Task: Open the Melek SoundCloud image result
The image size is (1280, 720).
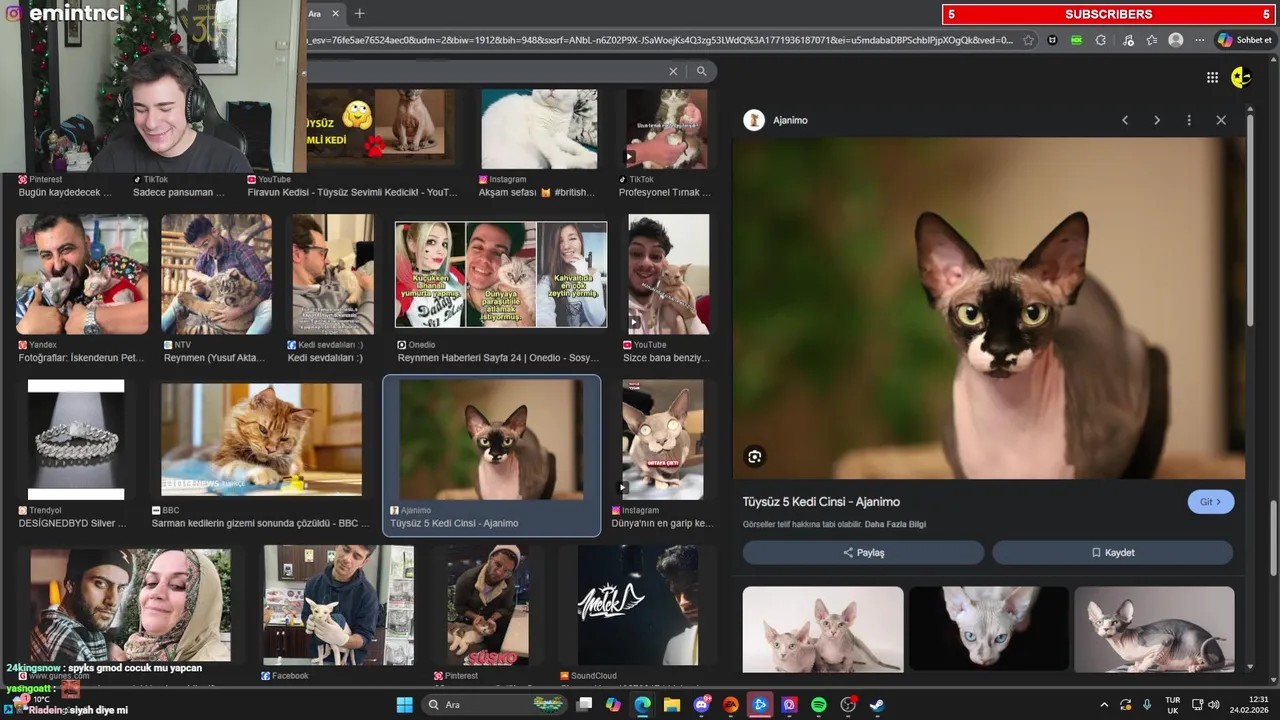Action: coord(637,605)
